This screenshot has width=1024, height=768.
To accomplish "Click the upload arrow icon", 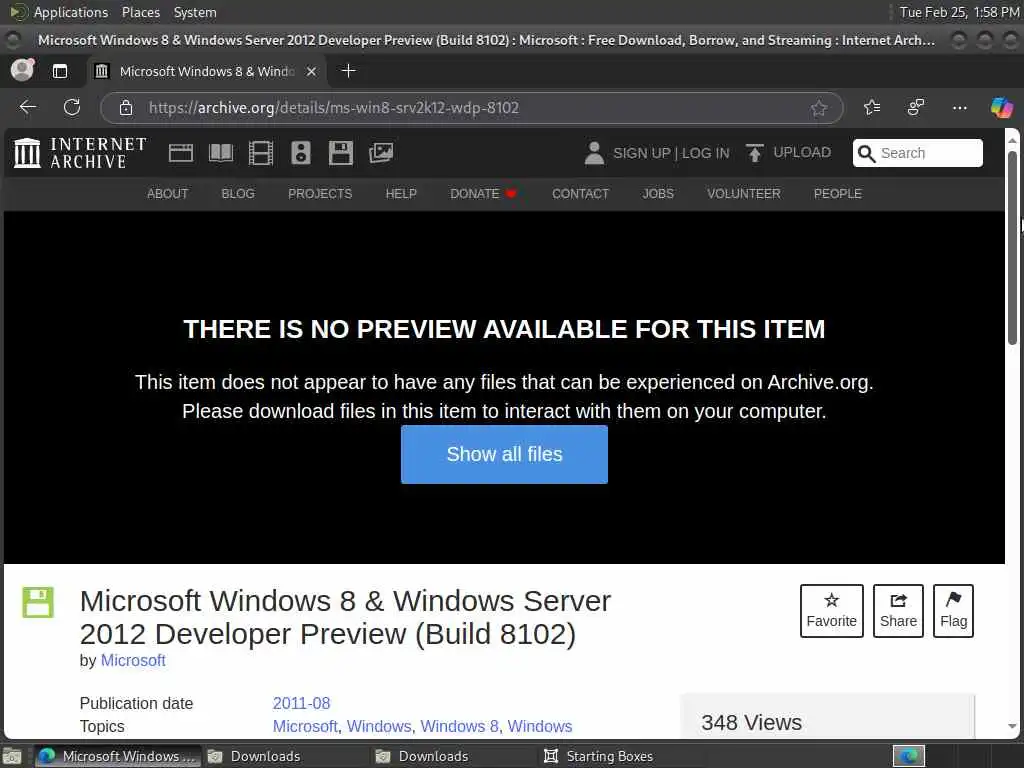I will pos(754,153).
